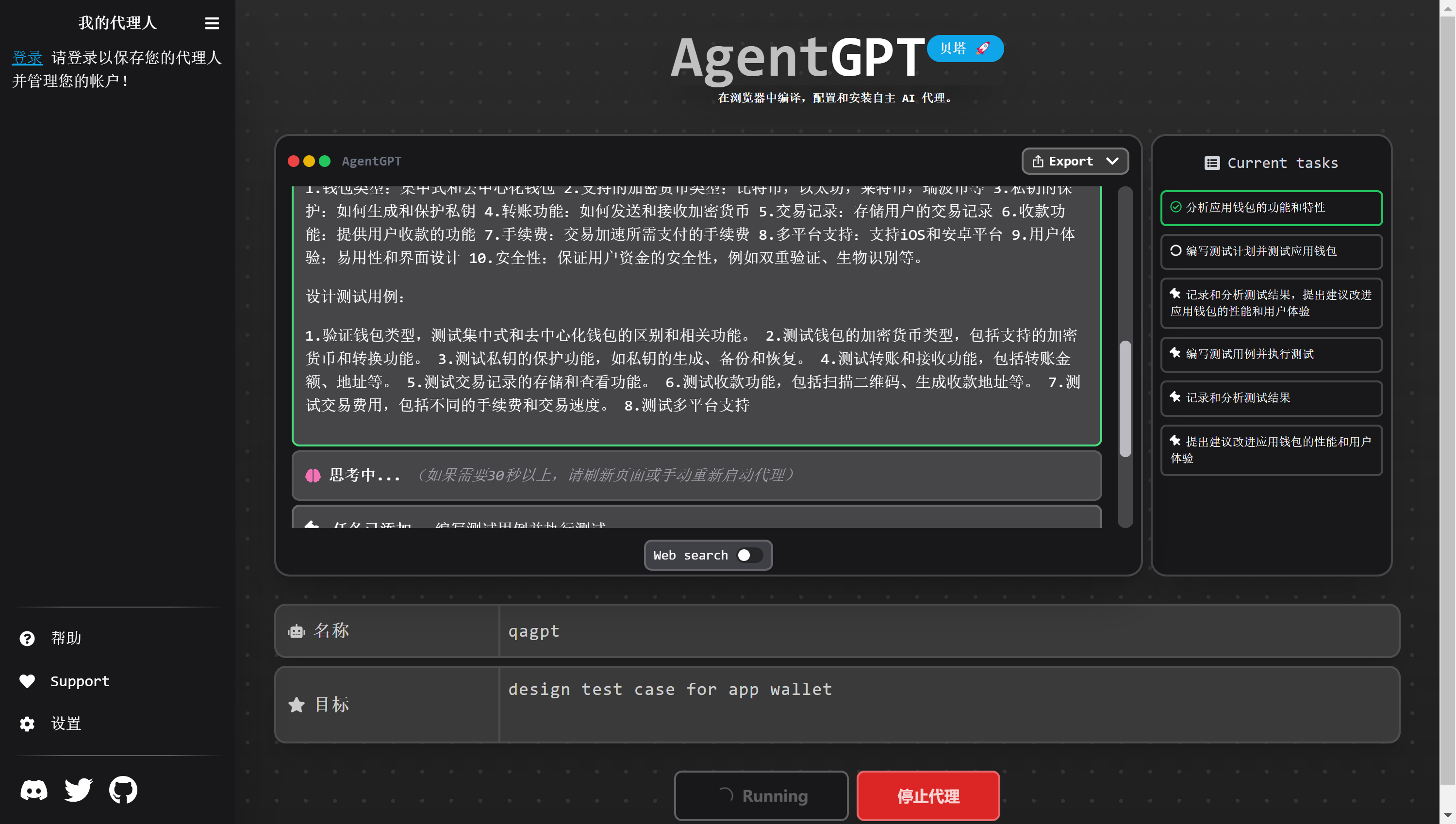Open the Discord community icon
Viewport: 1456px width, 824px height.
tap(33, 790)
